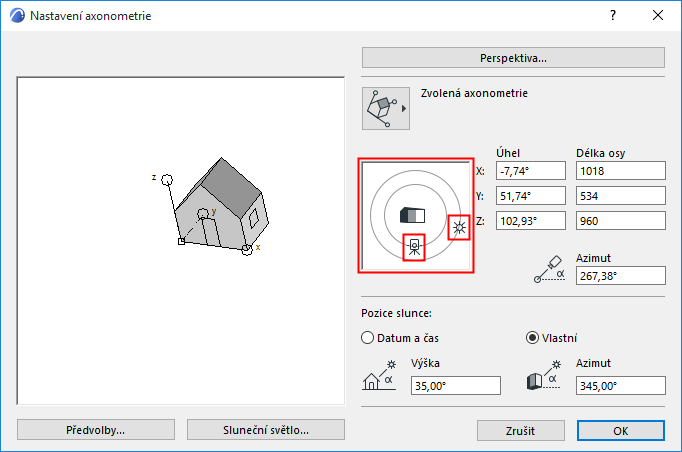Select the Datum a čas radio option
Screen dimensions: 682x452
click(368, 338)
